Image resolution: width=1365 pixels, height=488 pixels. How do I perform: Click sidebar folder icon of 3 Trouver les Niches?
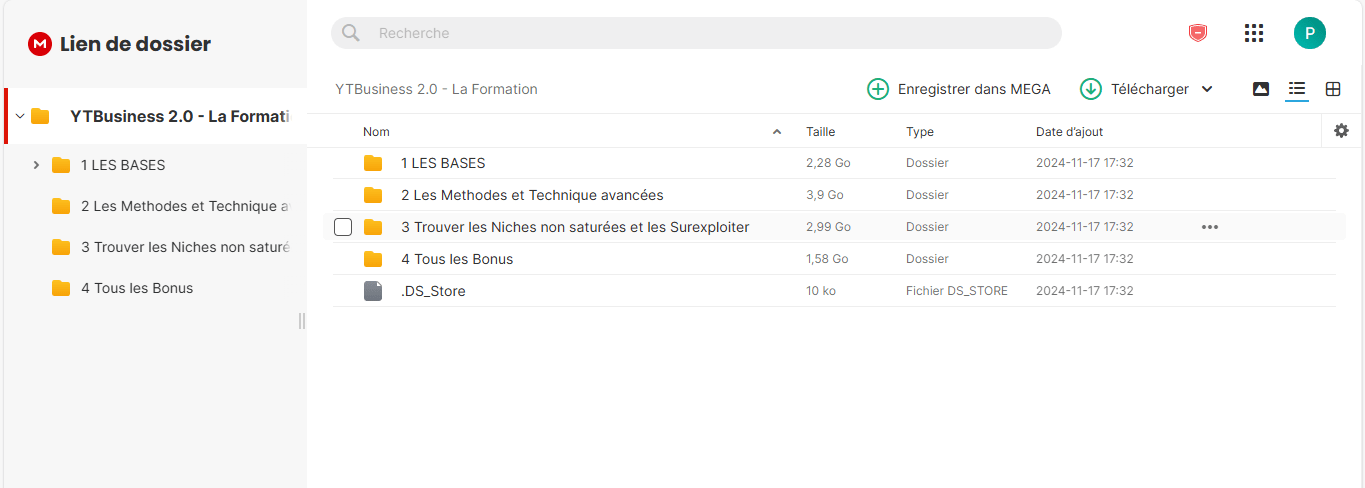pyautogui.click(x=61, y=247)
